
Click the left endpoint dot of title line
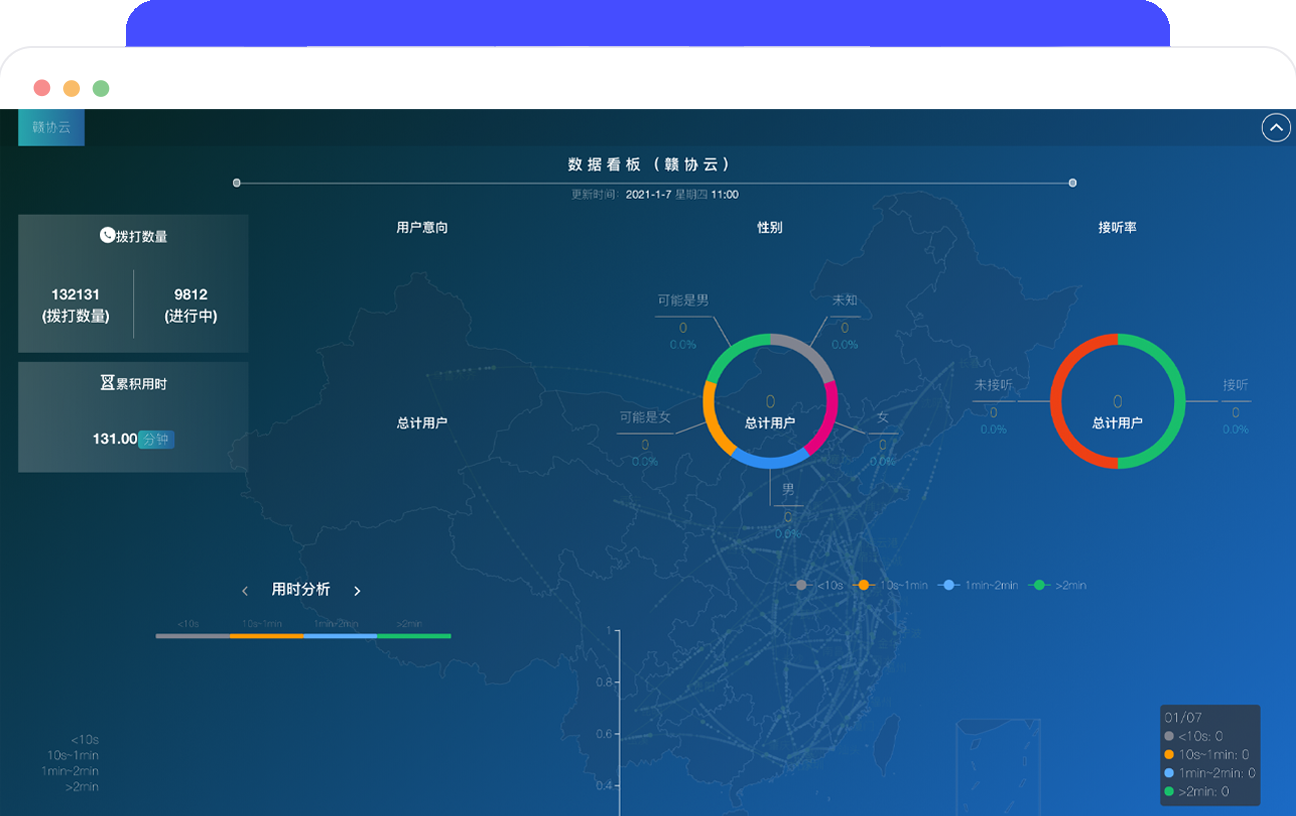(x=236, y=183)
